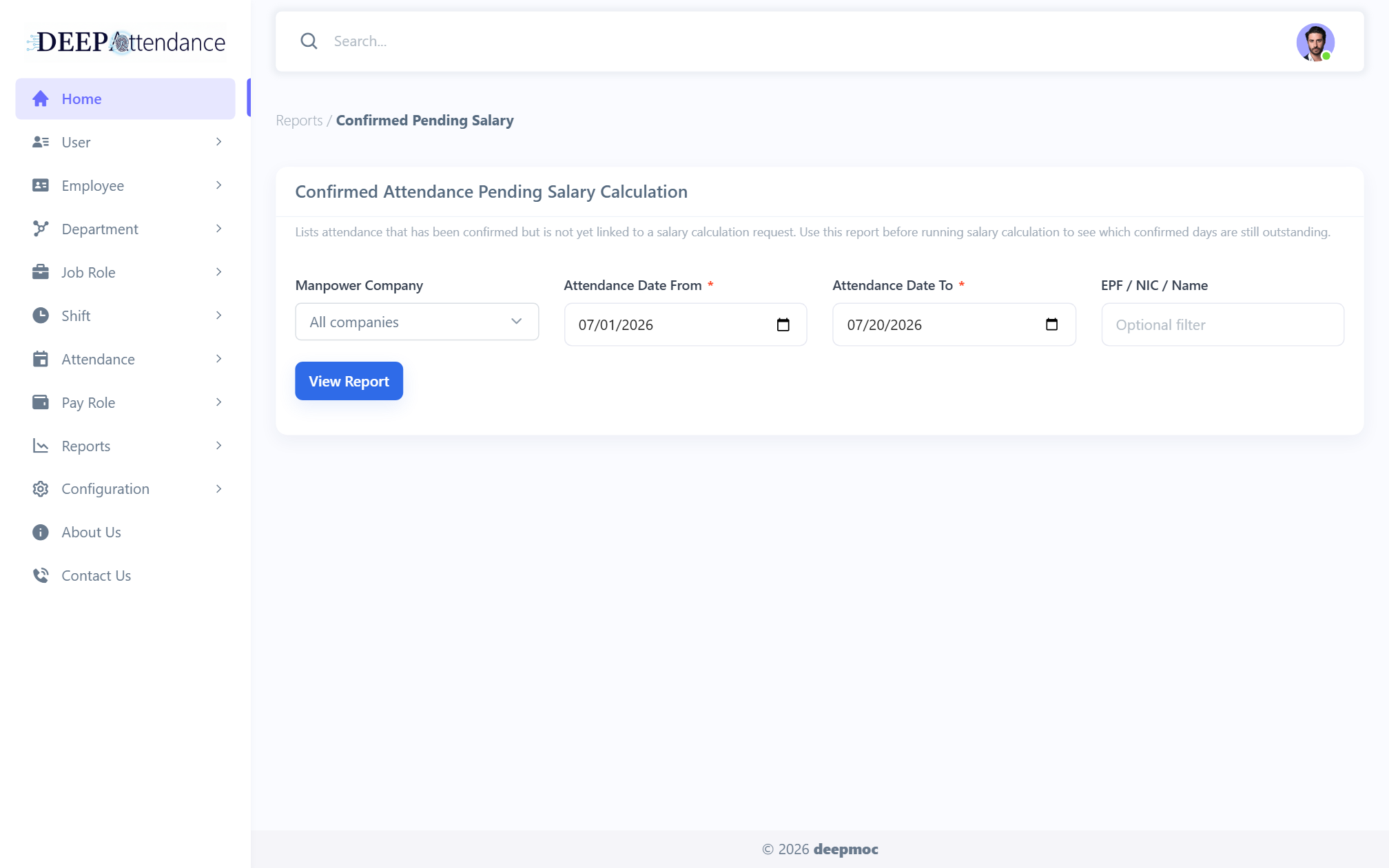The width and height of the screenshot is (1389, 868).
Task: Click the Attendance calendar icon
Action: 41,359
